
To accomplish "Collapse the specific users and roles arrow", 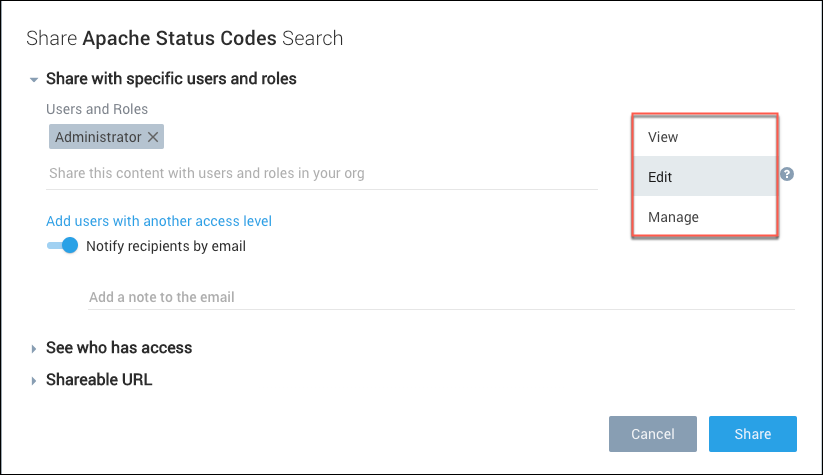I will click(34, 79).
